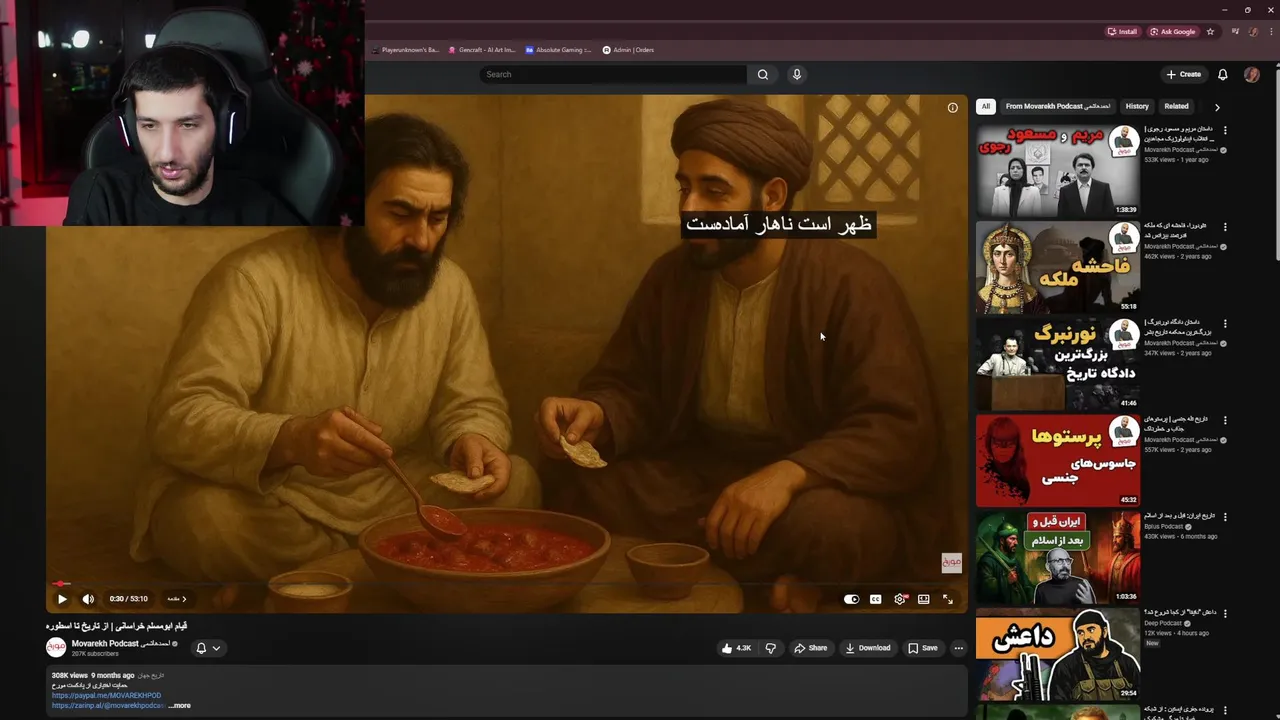Open the zarinp.al/@movarekhpodcast link

pos(108,705)
